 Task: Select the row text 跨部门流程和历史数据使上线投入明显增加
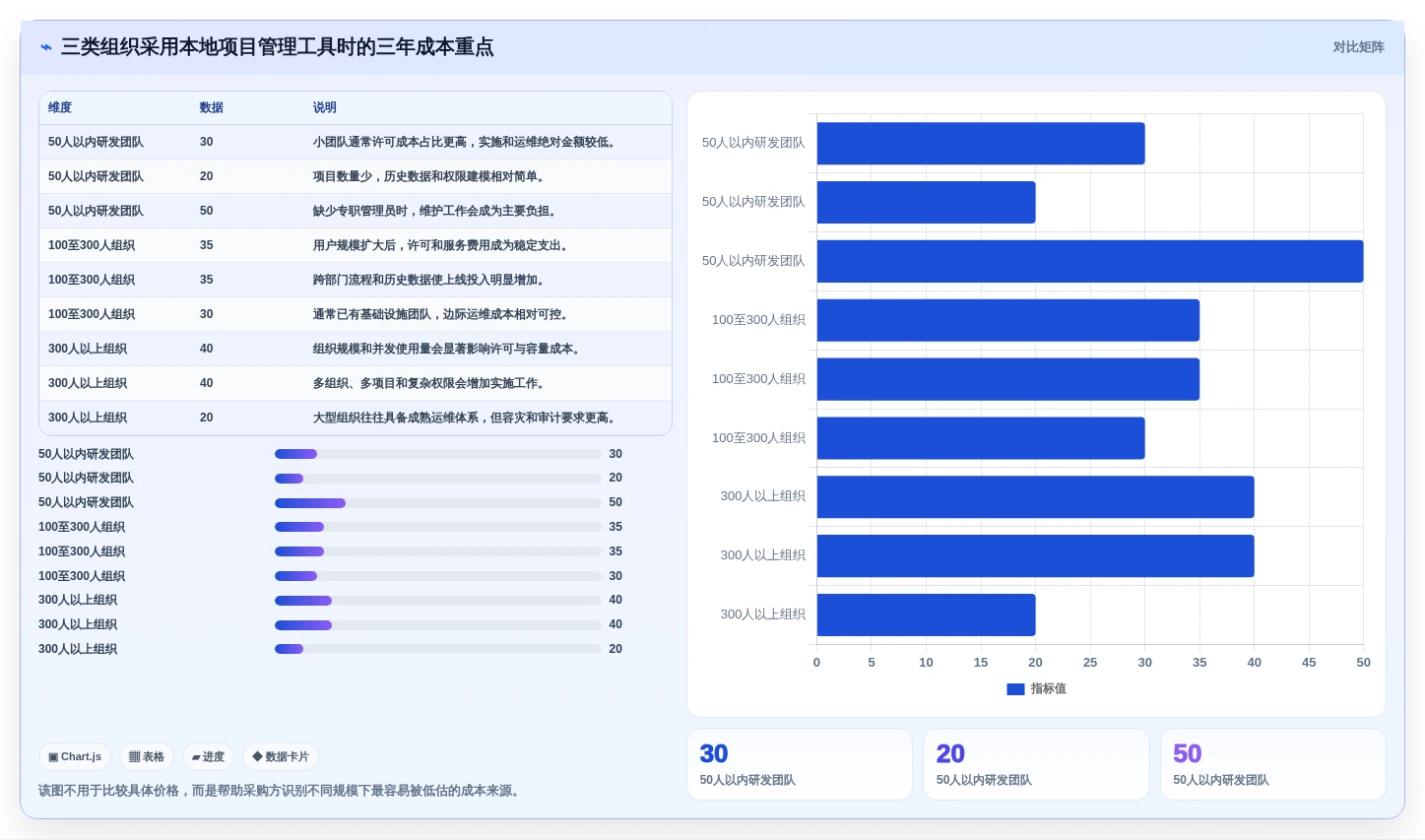pos(431,280)
